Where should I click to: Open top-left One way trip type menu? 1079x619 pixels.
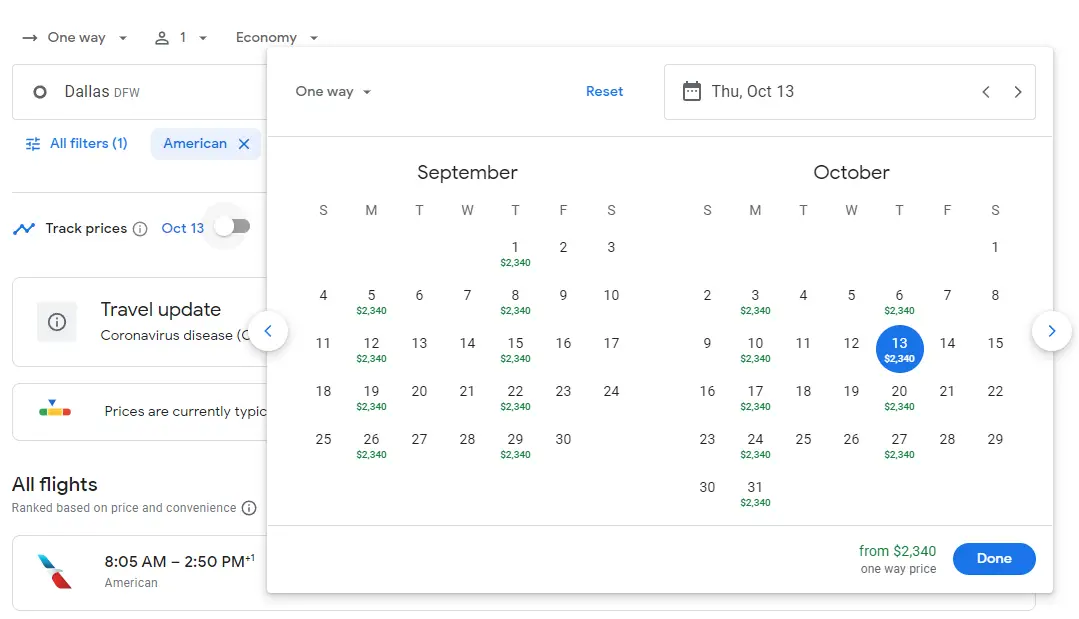[x=76, y=38]
